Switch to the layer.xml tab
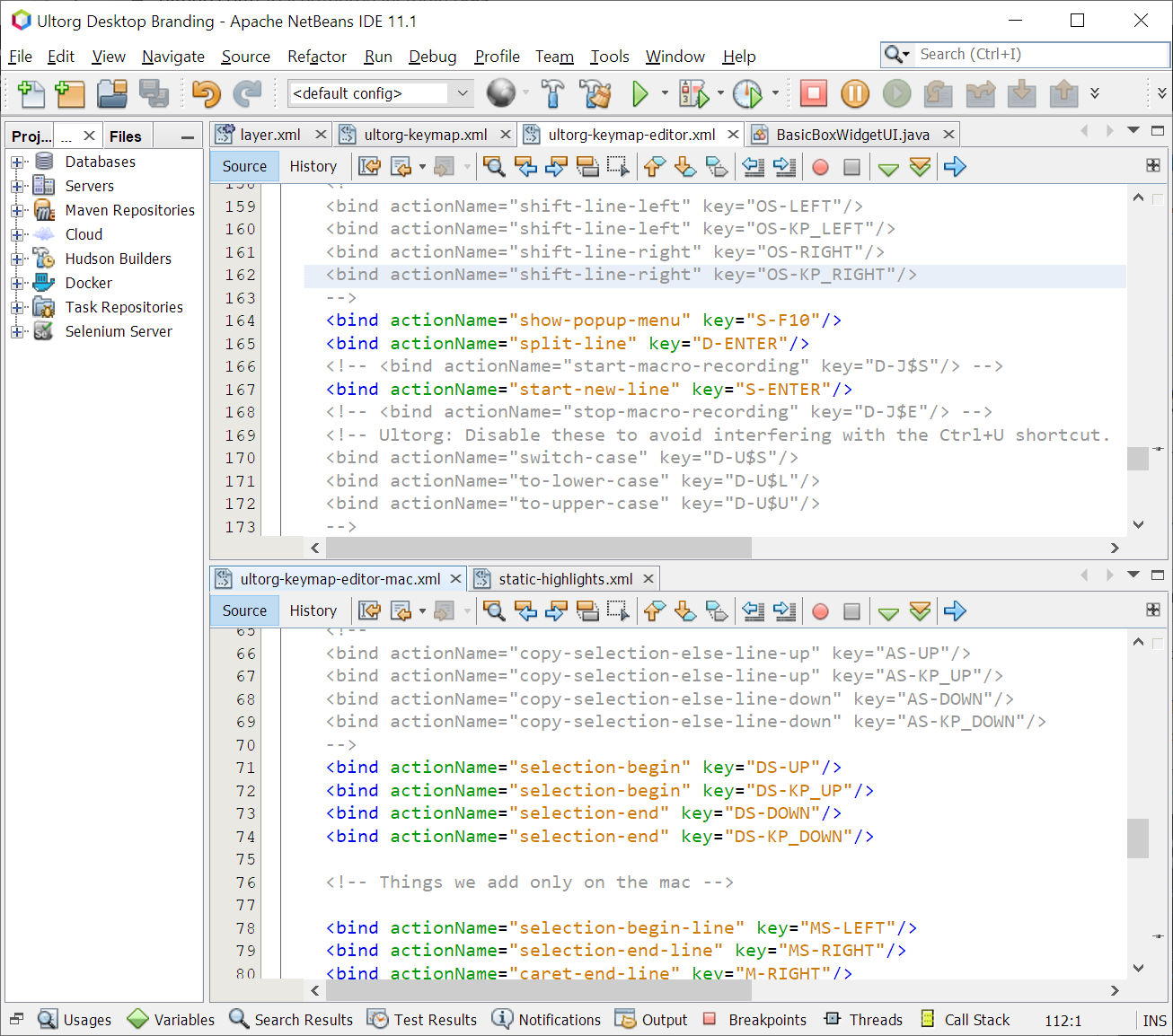1173x1036 pixels. tap(270, 135)
